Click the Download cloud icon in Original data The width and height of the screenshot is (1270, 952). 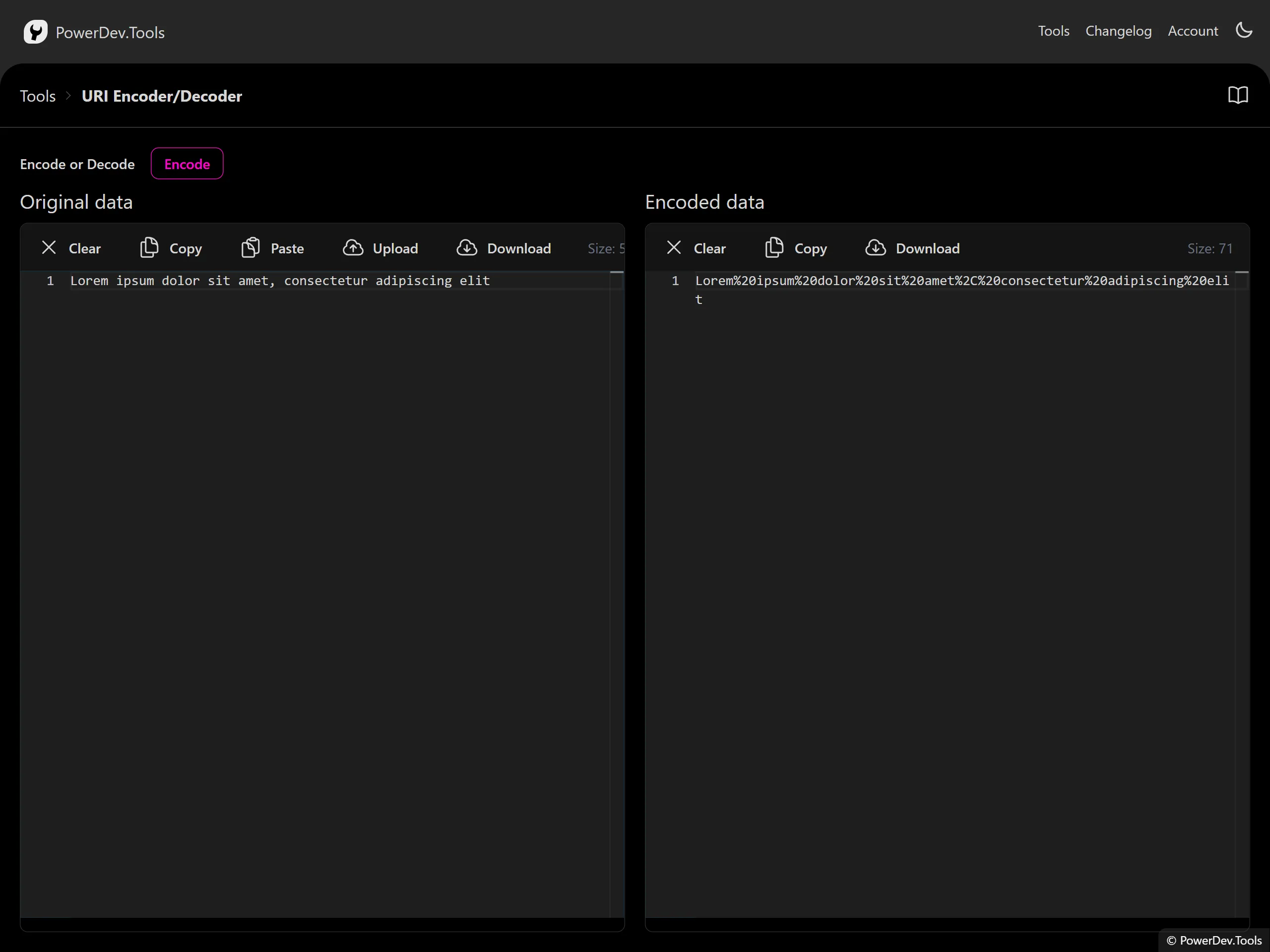pos(467,248)
